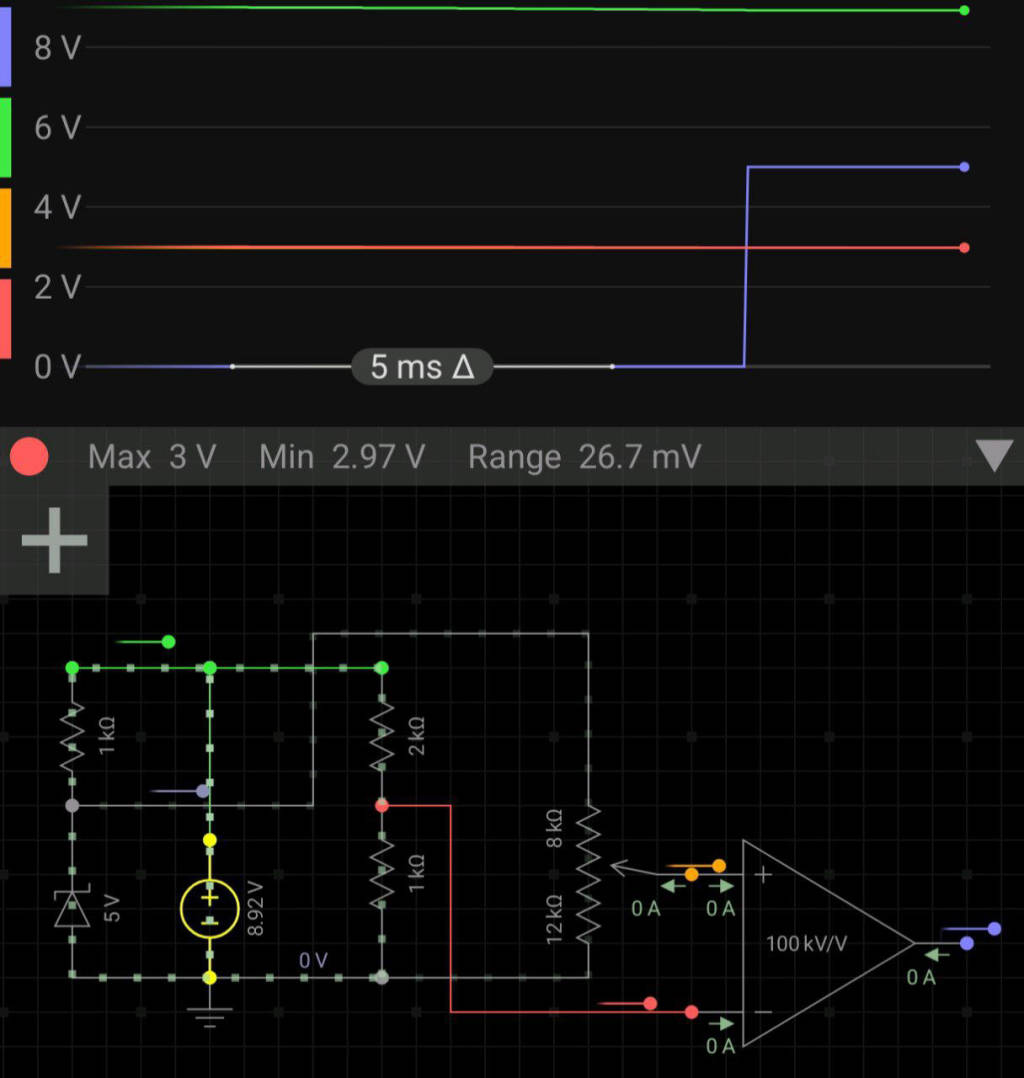The height and width of the screenshot is (1078, 1024).
Task: Click the 0 A label at op-amp output
Action: pos(921,977)
